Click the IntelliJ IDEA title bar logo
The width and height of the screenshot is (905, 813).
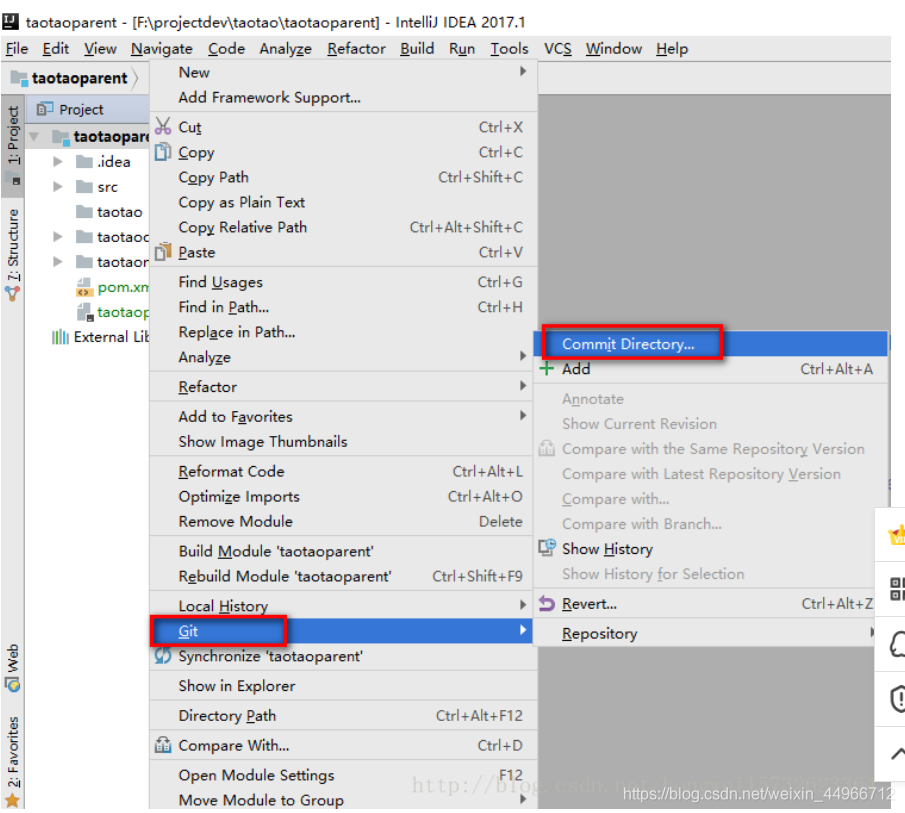[x=10, y=22]
